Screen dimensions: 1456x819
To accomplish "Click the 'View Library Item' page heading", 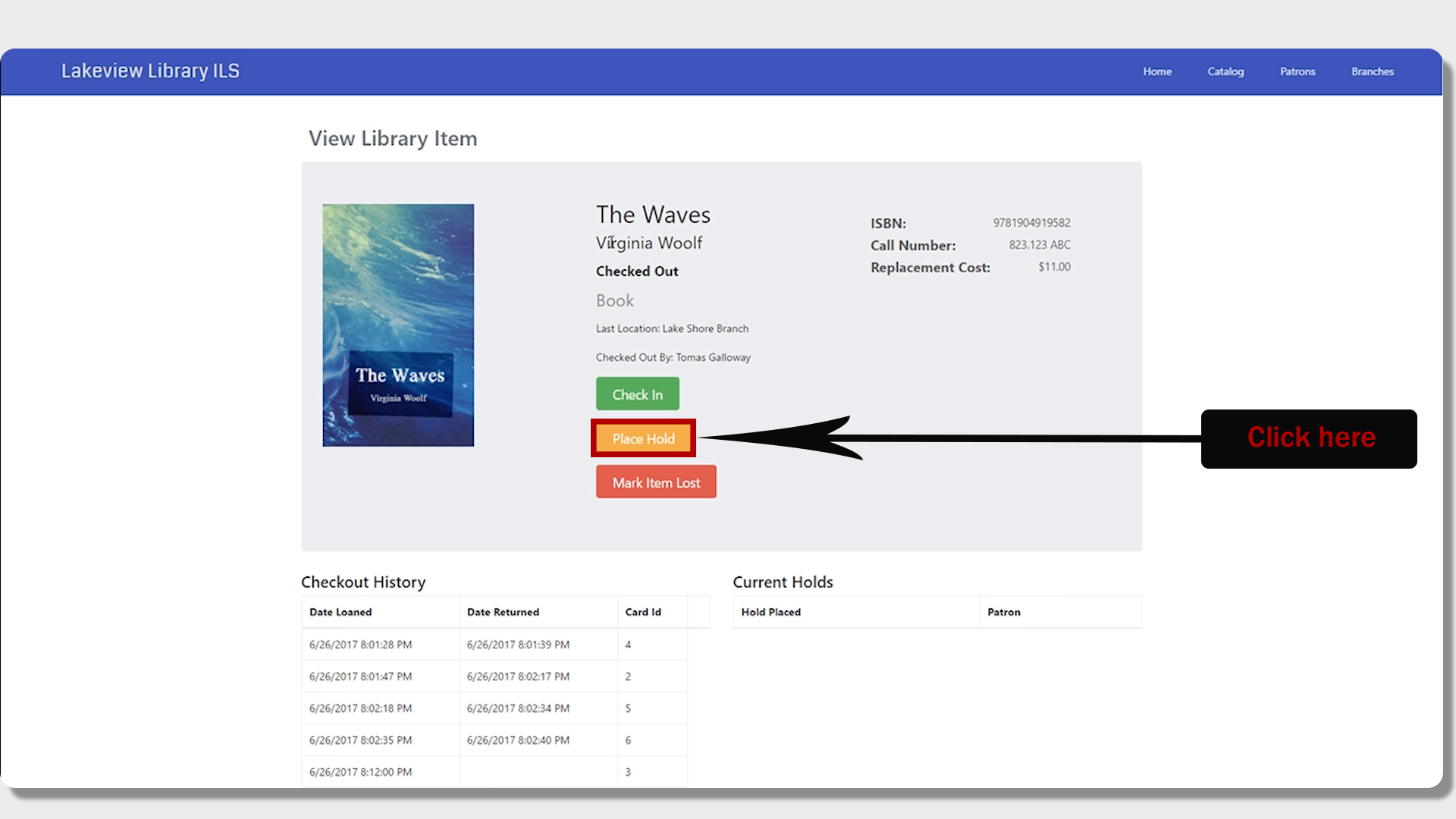I will click(x=393, y=139).
